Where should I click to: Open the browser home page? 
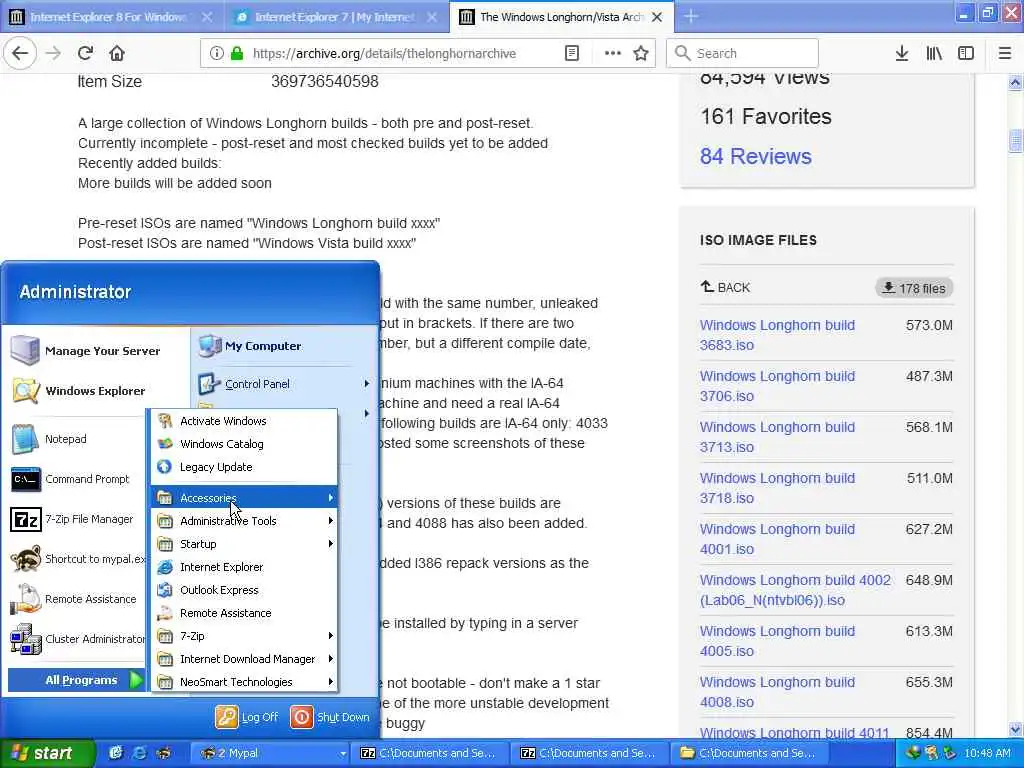click(x=117, y=54)
